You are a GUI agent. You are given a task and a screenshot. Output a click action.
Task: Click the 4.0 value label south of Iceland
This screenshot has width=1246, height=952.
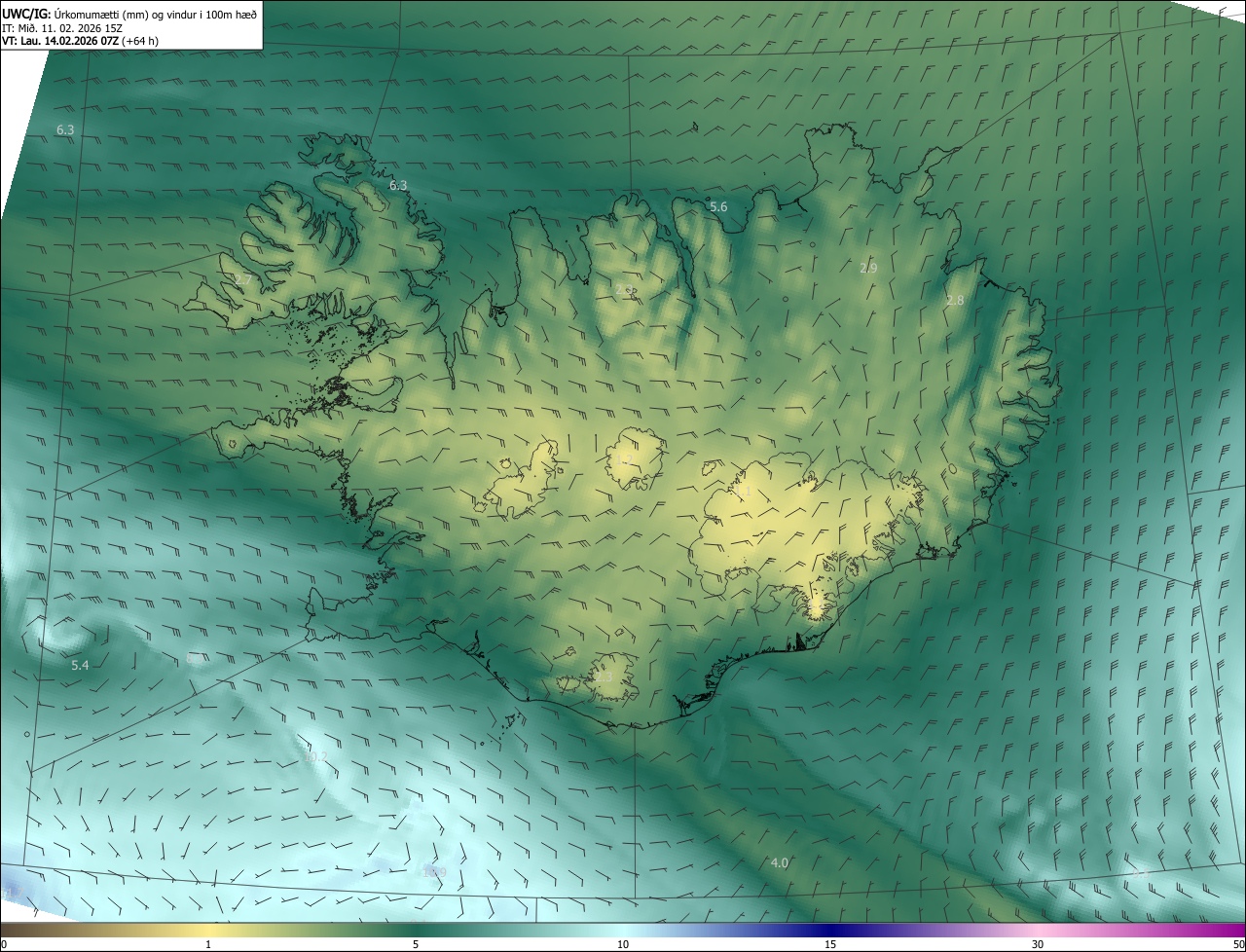coord(780,862)
